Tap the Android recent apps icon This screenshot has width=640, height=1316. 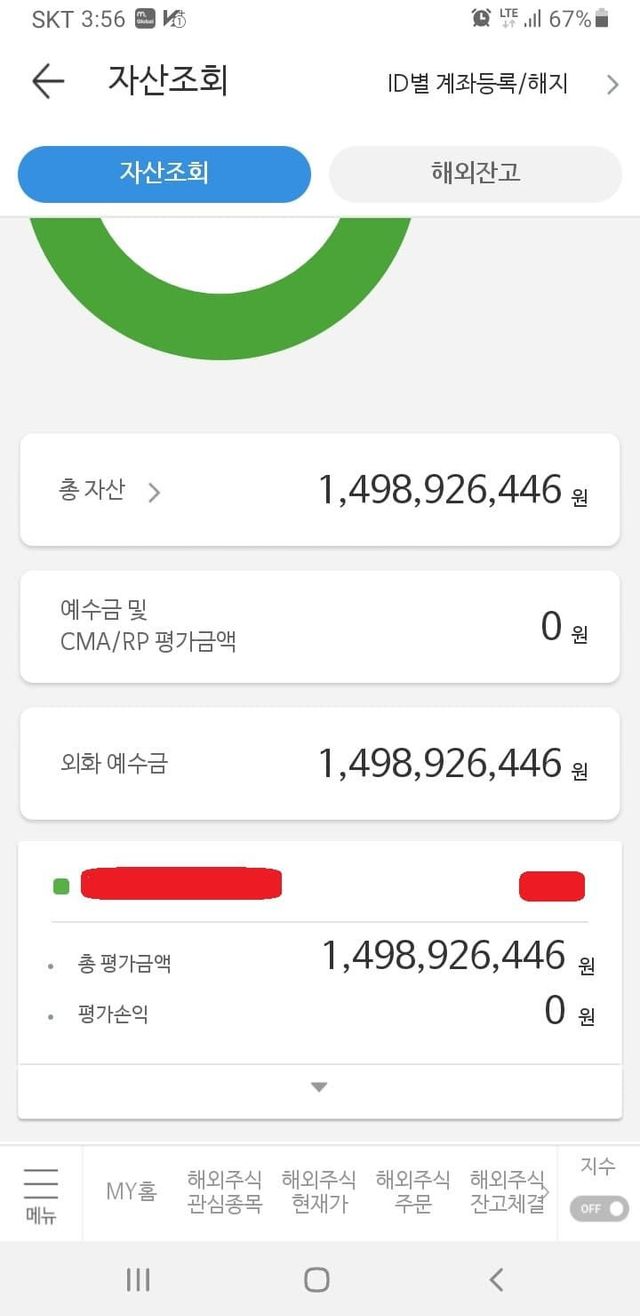138,1279
